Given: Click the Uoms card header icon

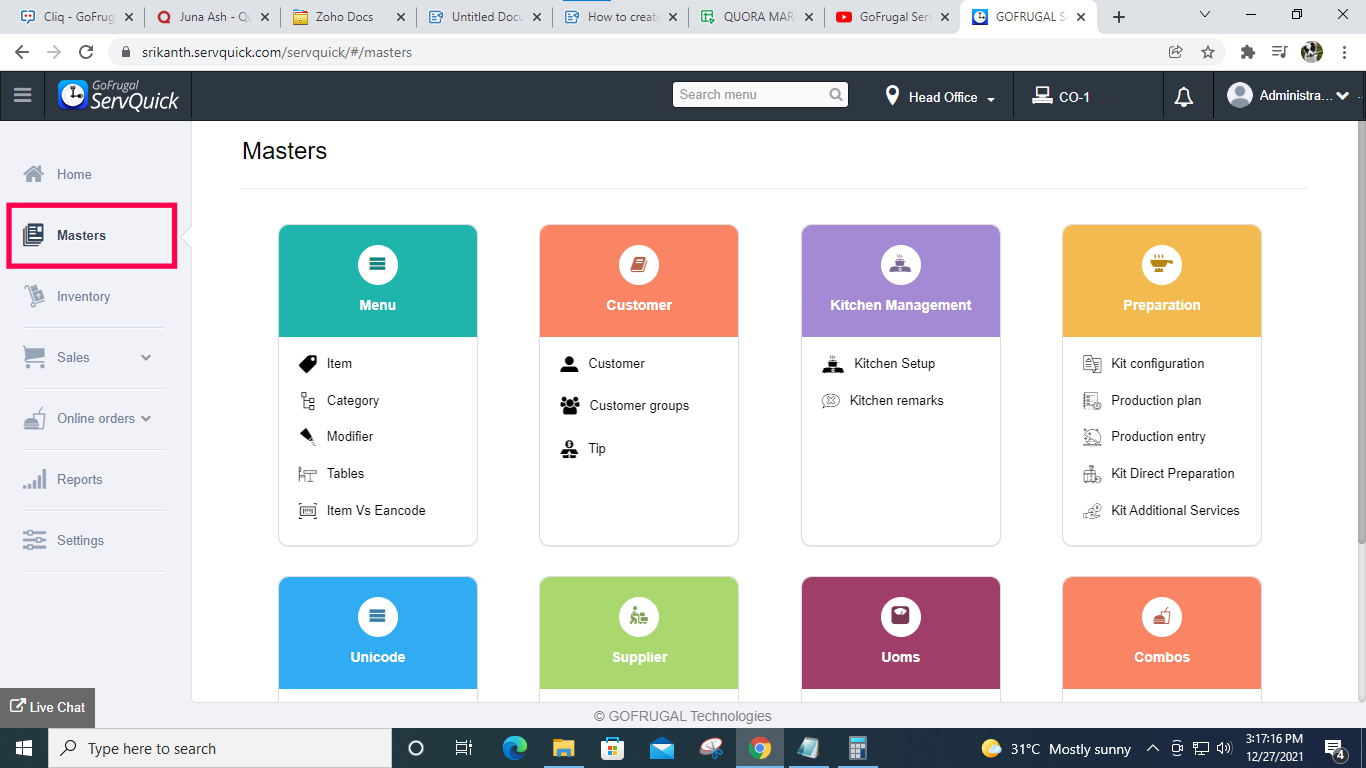Looking at the screenshot, I should (901, 617).
